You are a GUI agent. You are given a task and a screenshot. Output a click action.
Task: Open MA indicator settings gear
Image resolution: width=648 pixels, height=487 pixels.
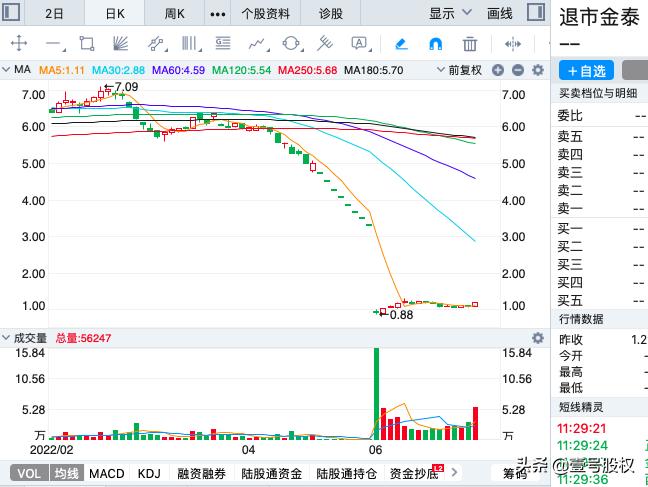point(538,70)
